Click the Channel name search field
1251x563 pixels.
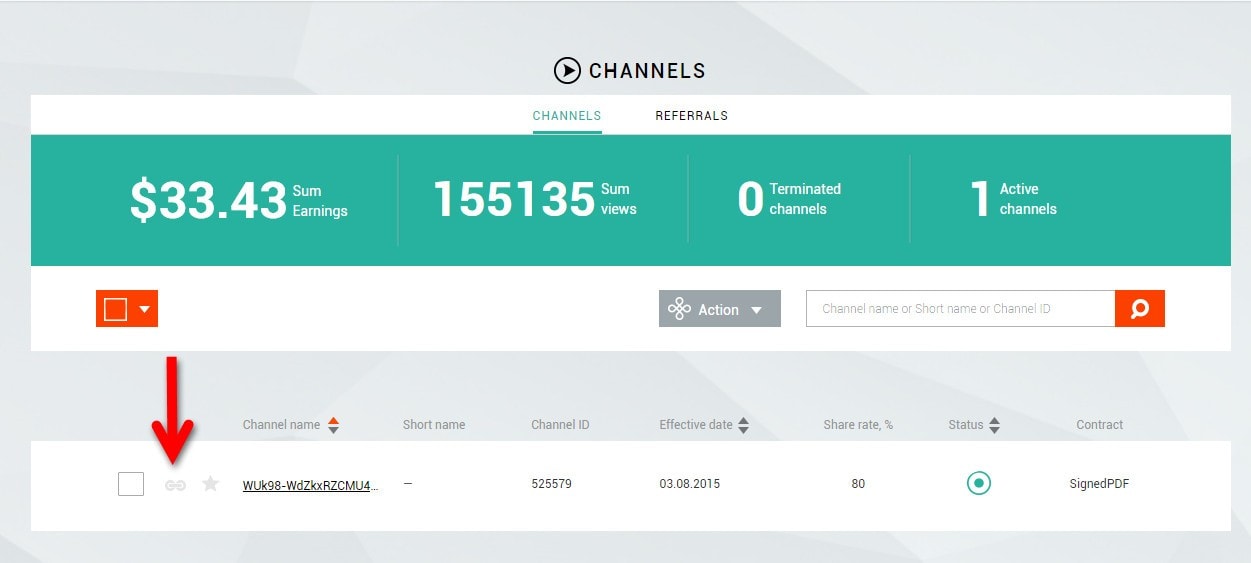[960, 309]
